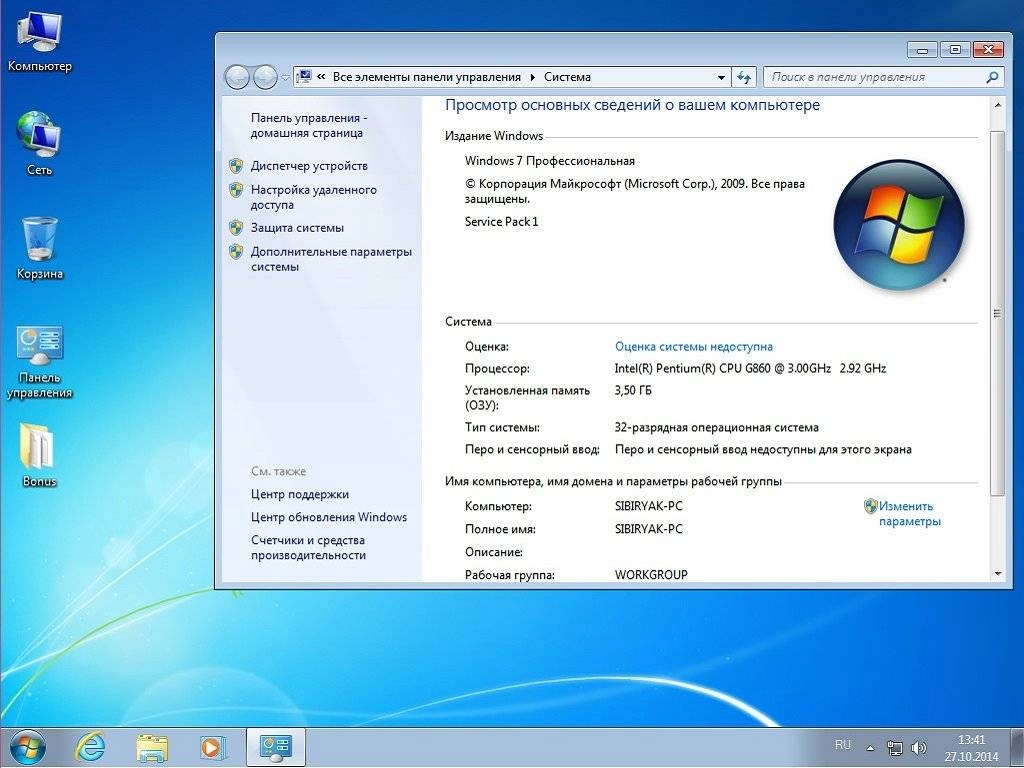Click shield icon beside Защита системы
Viewport: 1024px width, 768px height.
[236, 228]
